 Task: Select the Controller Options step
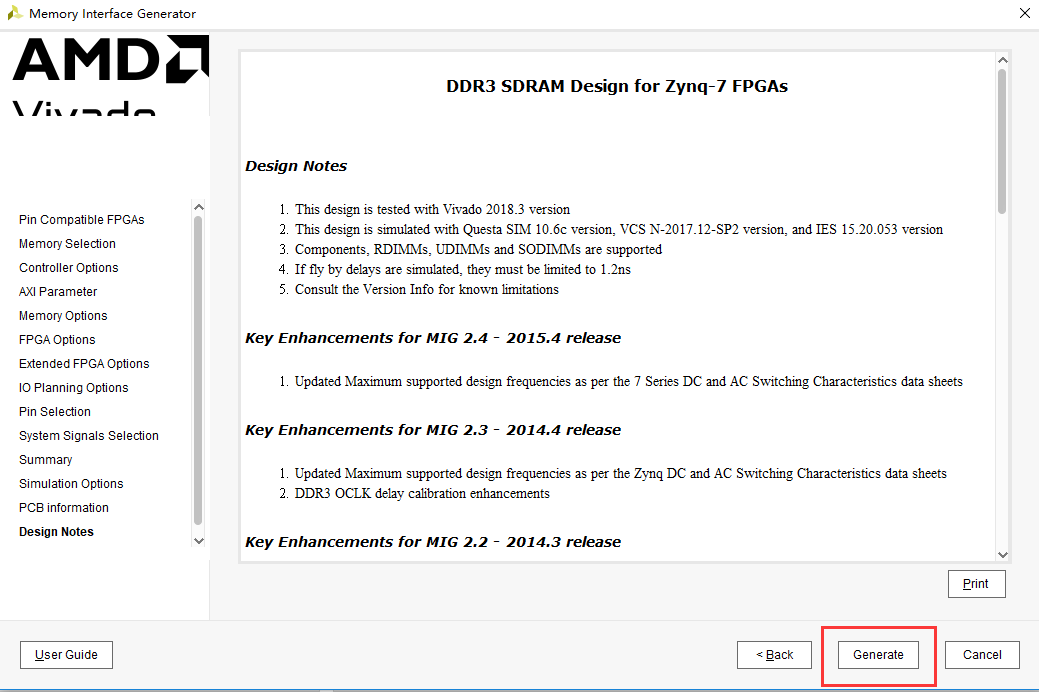pos(69,268)
